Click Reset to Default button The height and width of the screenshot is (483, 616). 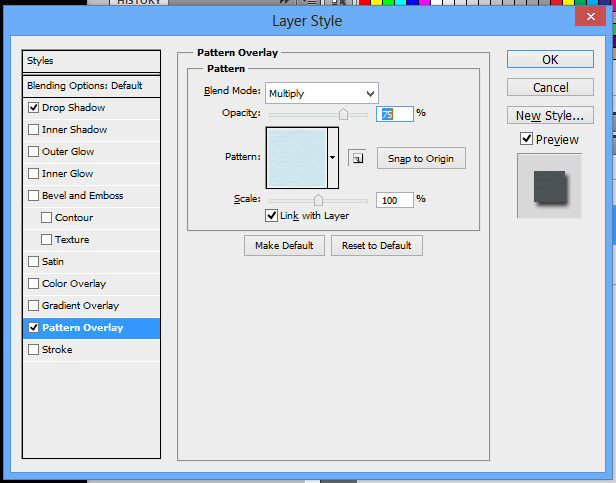point(377,246)
